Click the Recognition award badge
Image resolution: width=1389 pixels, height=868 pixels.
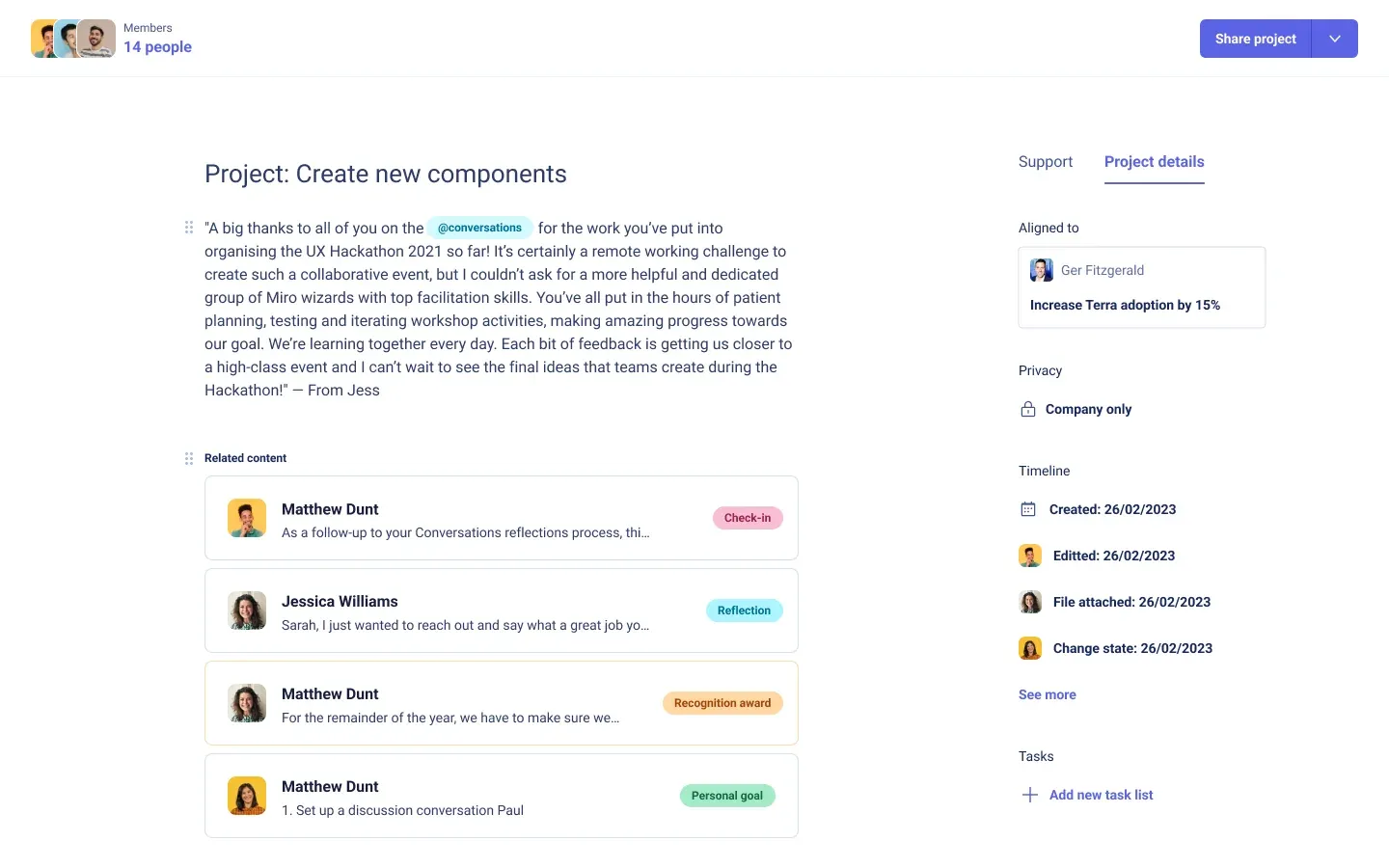[722, 703]
